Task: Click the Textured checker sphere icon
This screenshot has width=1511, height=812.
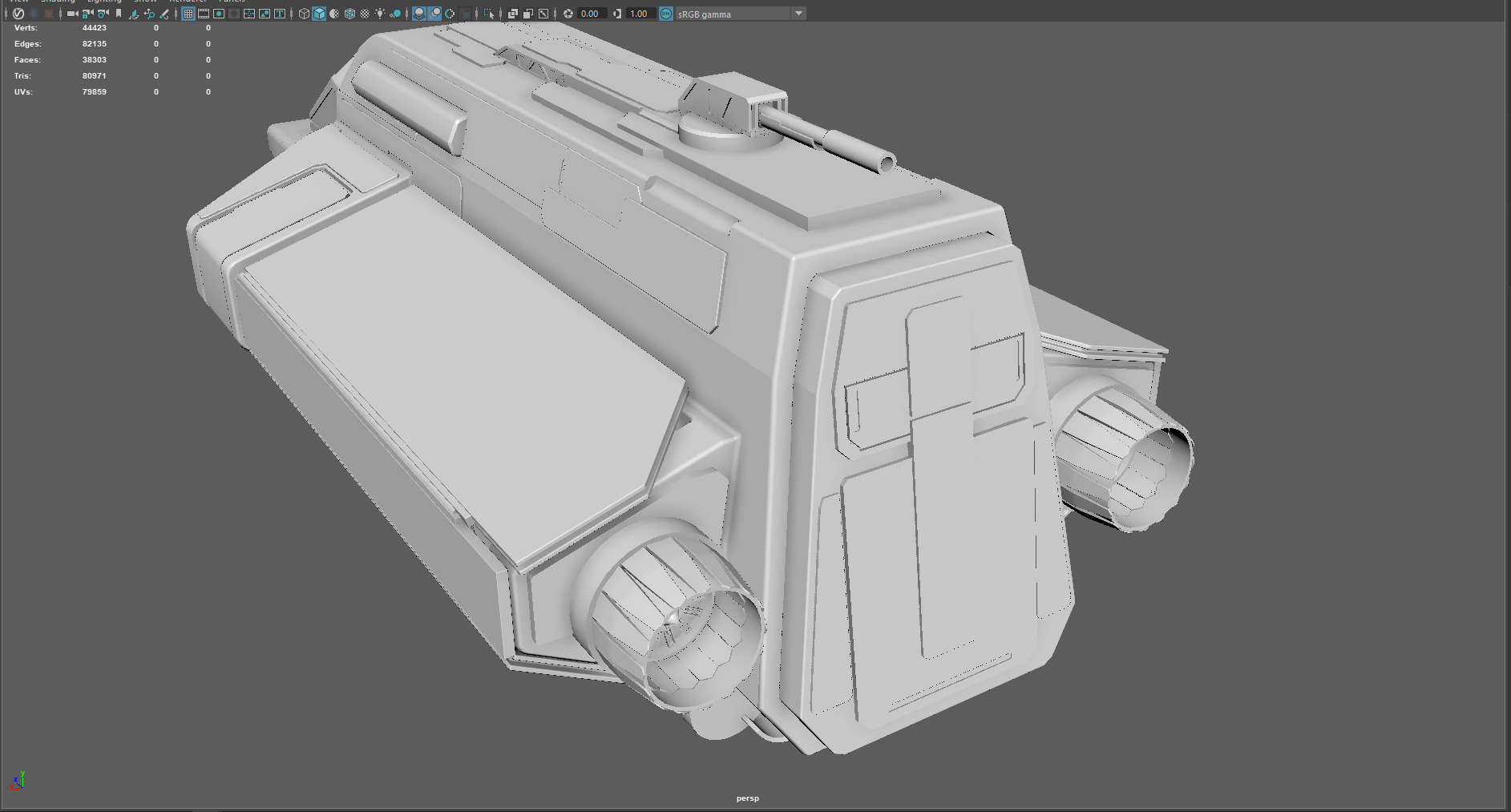Action: (x=365, y=14)
